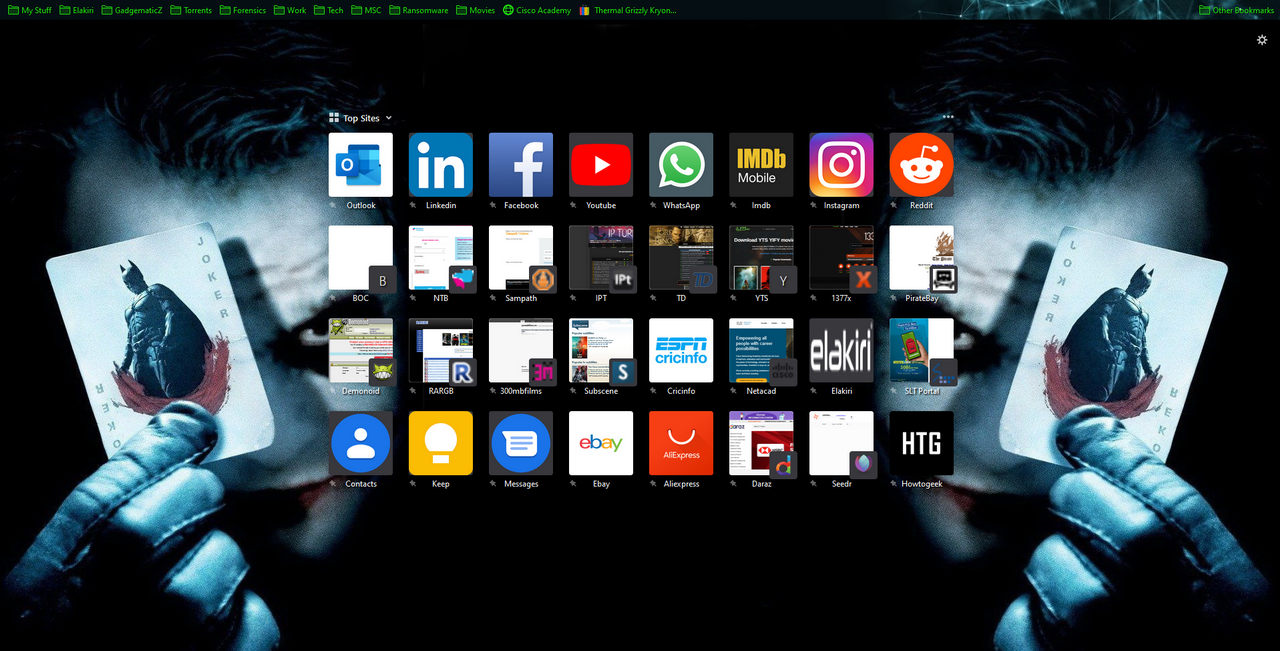
Task: Open the Demonoid tile
Action: [x=360, y=351]
